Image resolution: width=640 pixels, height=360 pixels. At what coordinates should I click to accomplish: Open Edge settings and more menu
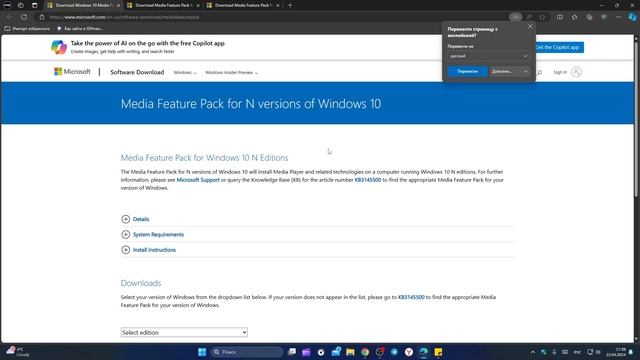pos(619,17)
